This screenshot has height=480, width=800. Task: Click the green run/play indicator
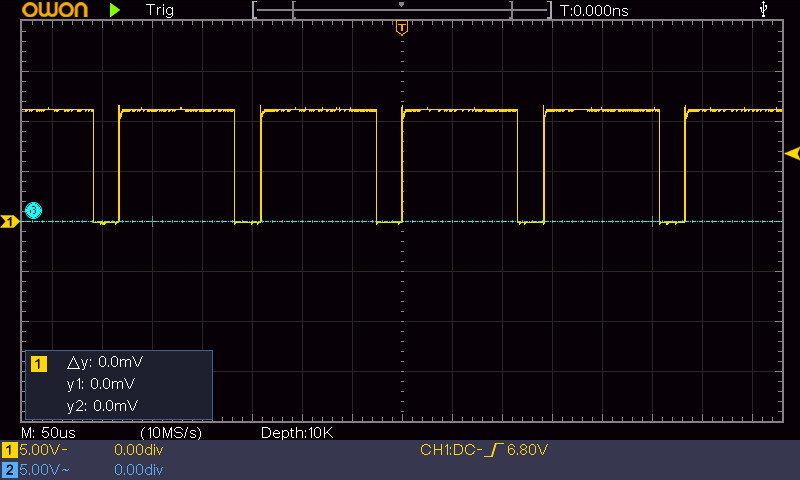click(115, 10)
